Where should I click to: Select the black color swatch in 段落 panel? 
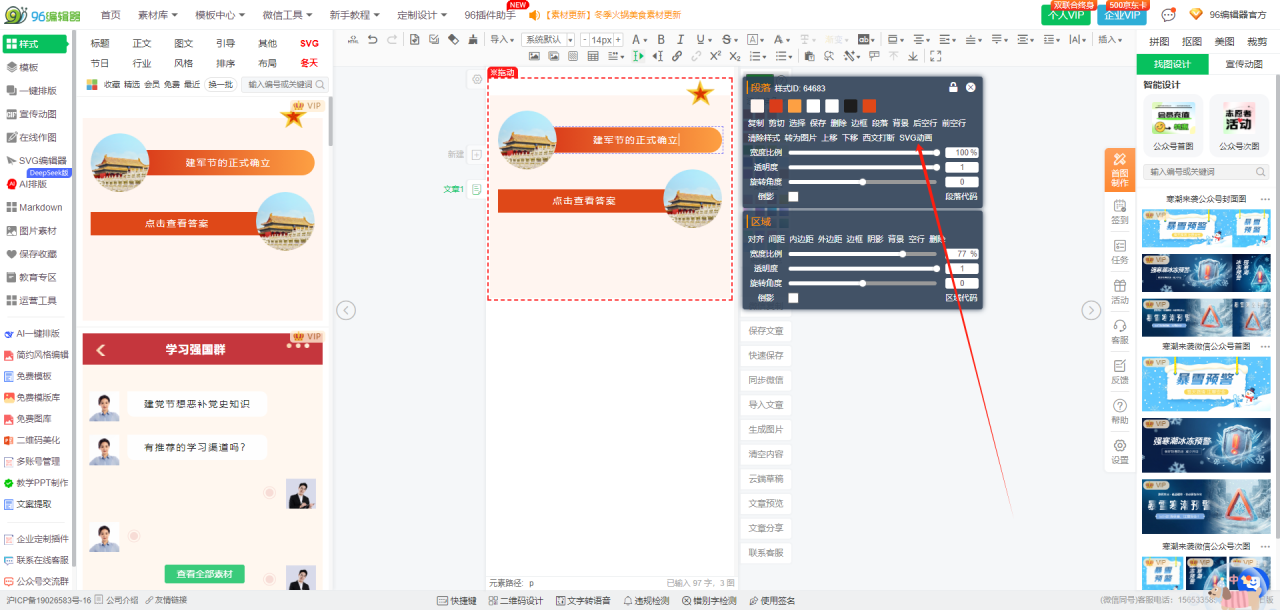[x=850, y=106]
